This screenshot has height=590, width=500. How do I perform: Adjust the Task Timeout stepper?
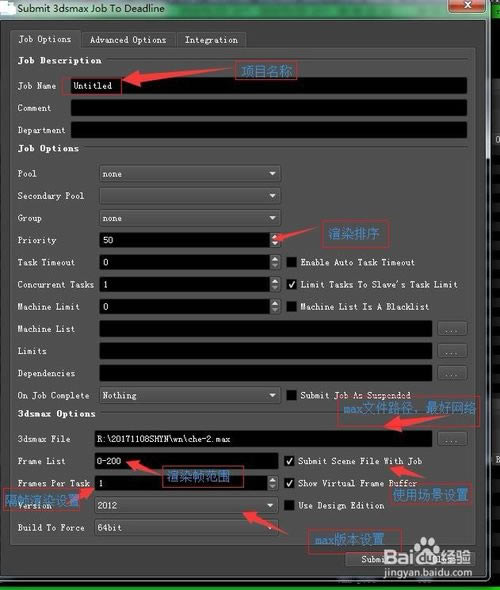coord(275,262)
